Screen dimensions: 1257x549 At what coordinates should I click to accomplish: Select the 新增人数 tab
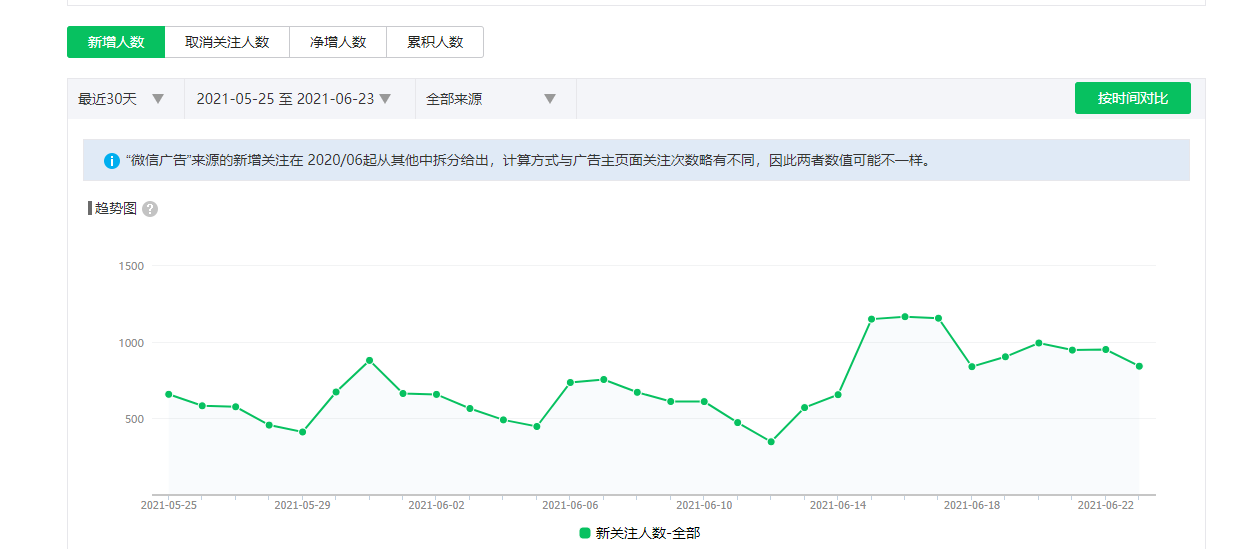(116, 42)
